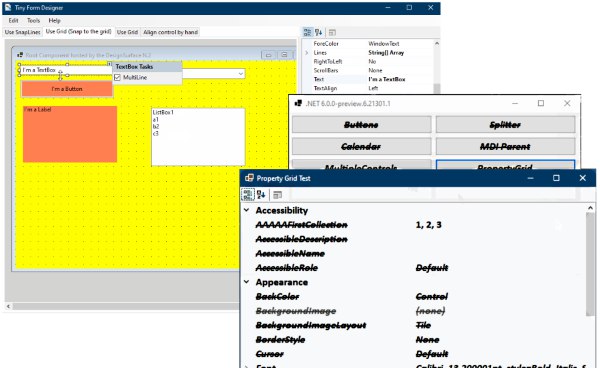Toggle the MultiLine checkbox in TextBox Tasks
The height and width of the screenshot is (368, 600).
(117, 78)
